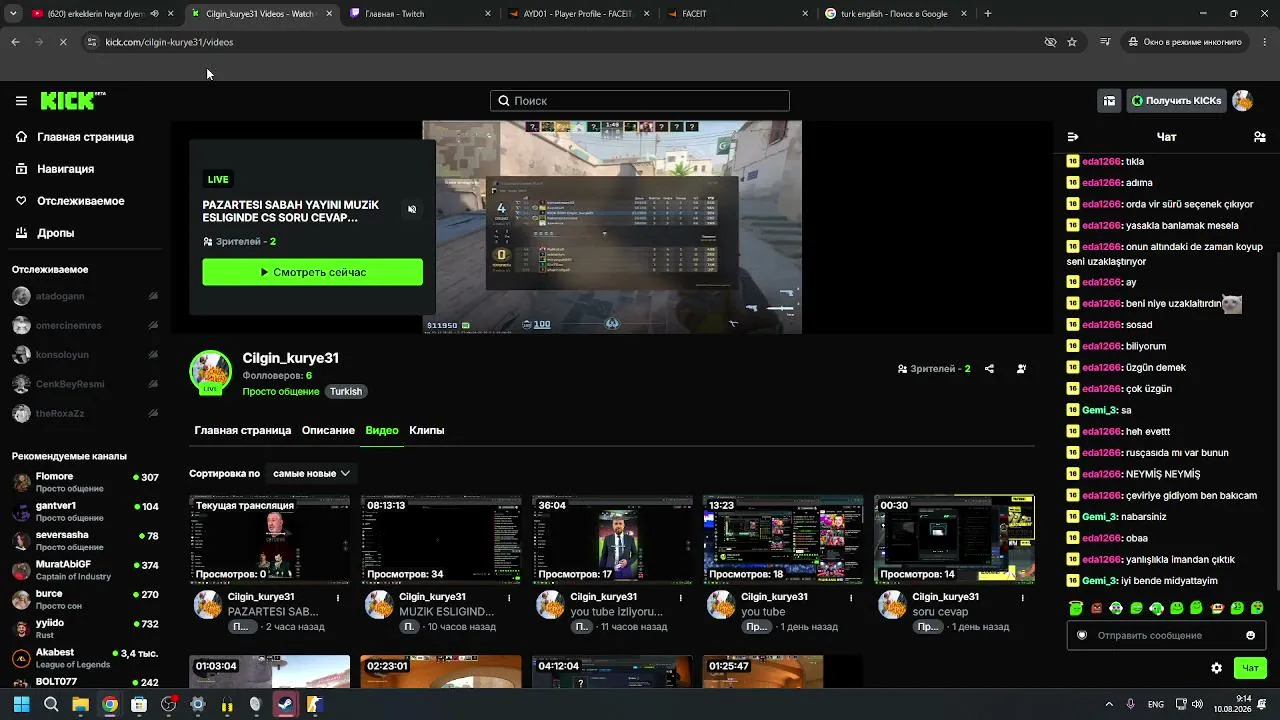Open options for the MUZIK ESLIGIND... video
This screenshot has width=1280, height=720.
pos(509,598)
